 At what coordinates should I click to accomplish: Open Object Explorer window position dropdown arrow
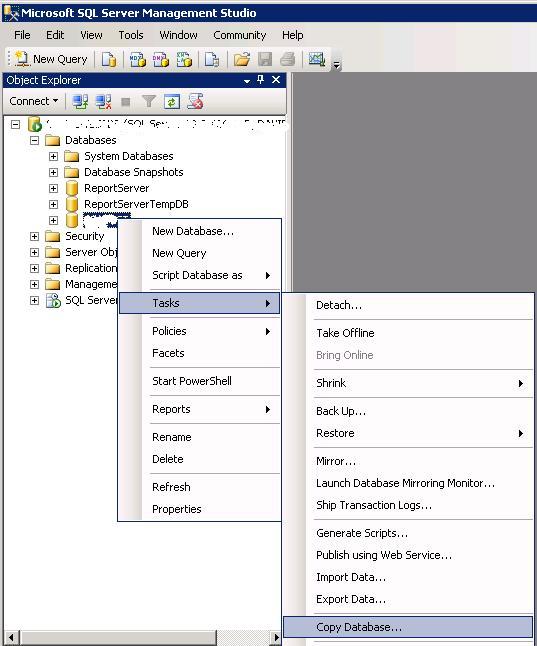247,81
